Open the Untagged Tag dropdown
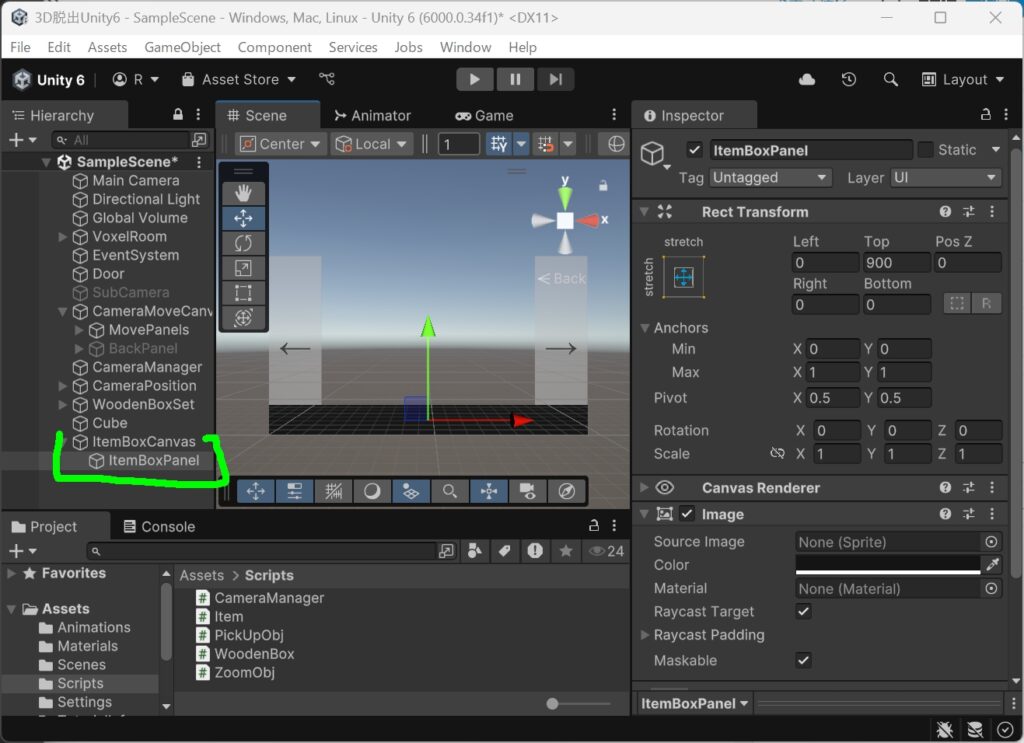The width and height of the screenshot is (1024, 743). [770, 178]
